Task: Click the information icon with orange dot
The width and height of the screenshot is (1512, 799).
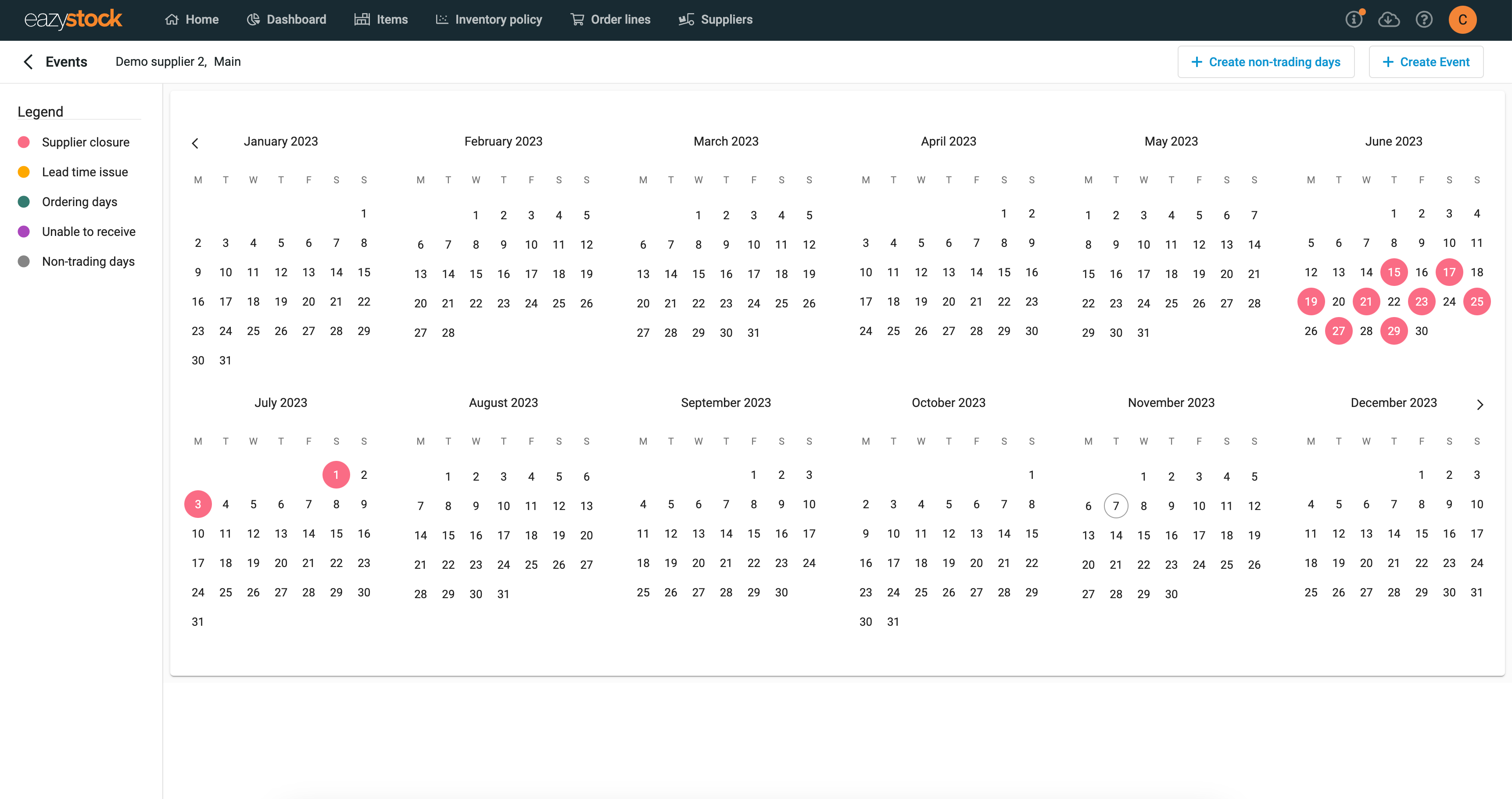Action: point(1354,19)
